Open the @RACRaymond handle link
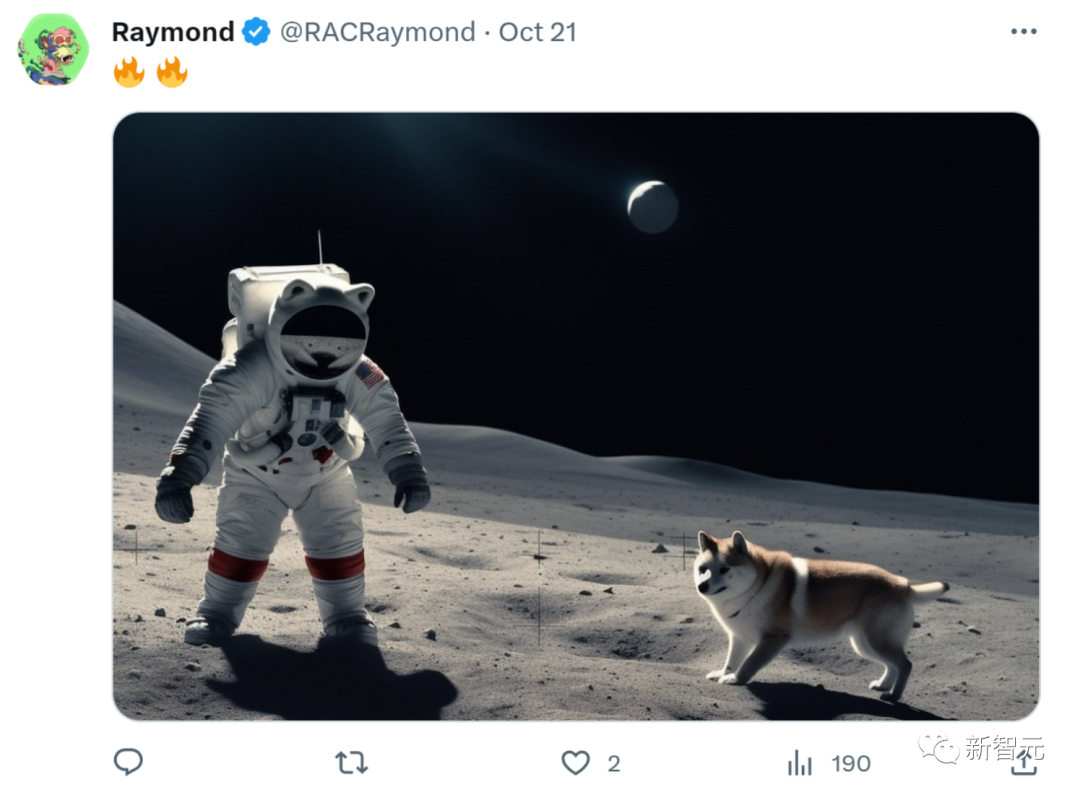The image size is (1080, 795). [377, 32]
